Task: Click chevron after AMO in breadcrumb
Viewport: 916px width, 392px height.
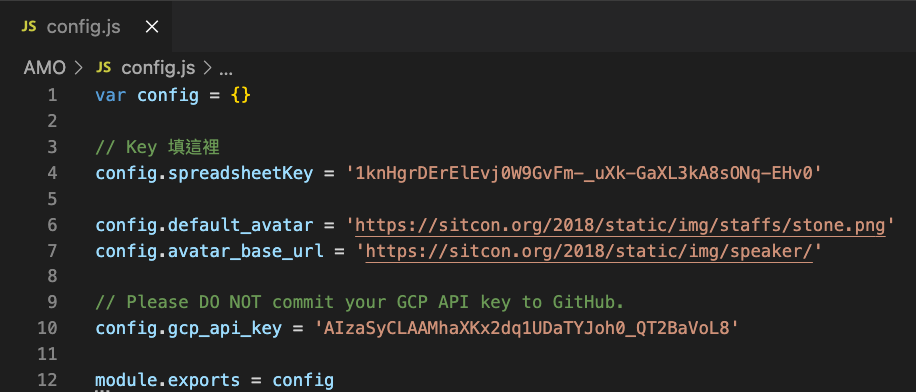Action: [x=79, y=68]
